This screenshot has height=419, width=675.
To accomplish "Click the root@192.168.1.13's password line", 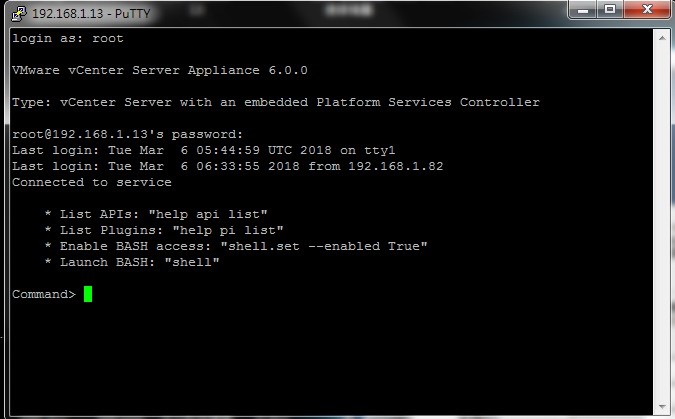I will click(x=127, y=134).
